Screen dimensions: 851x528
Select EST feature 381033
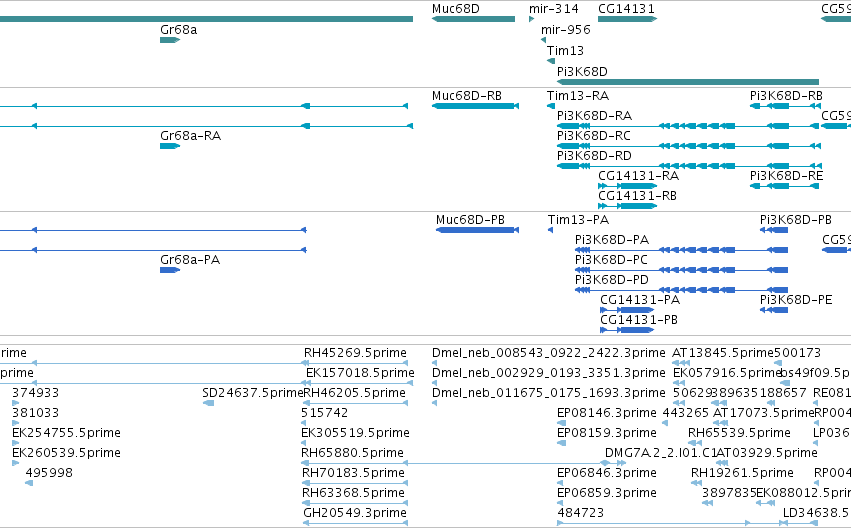(x=15, y=423)
